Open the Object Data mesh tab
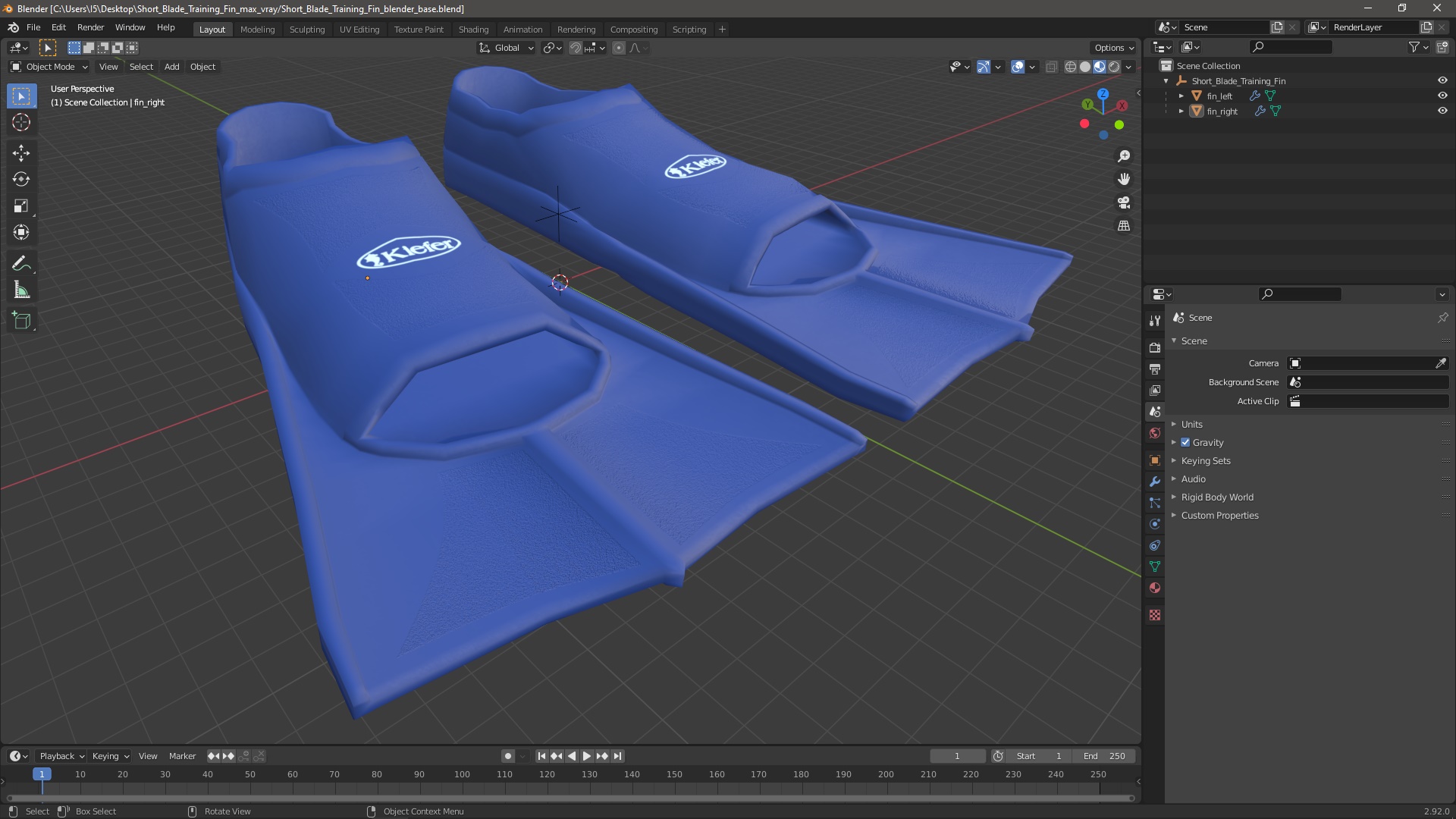Image resolution: width=1456 pixels, height=819 pixels. [1155, 566]
